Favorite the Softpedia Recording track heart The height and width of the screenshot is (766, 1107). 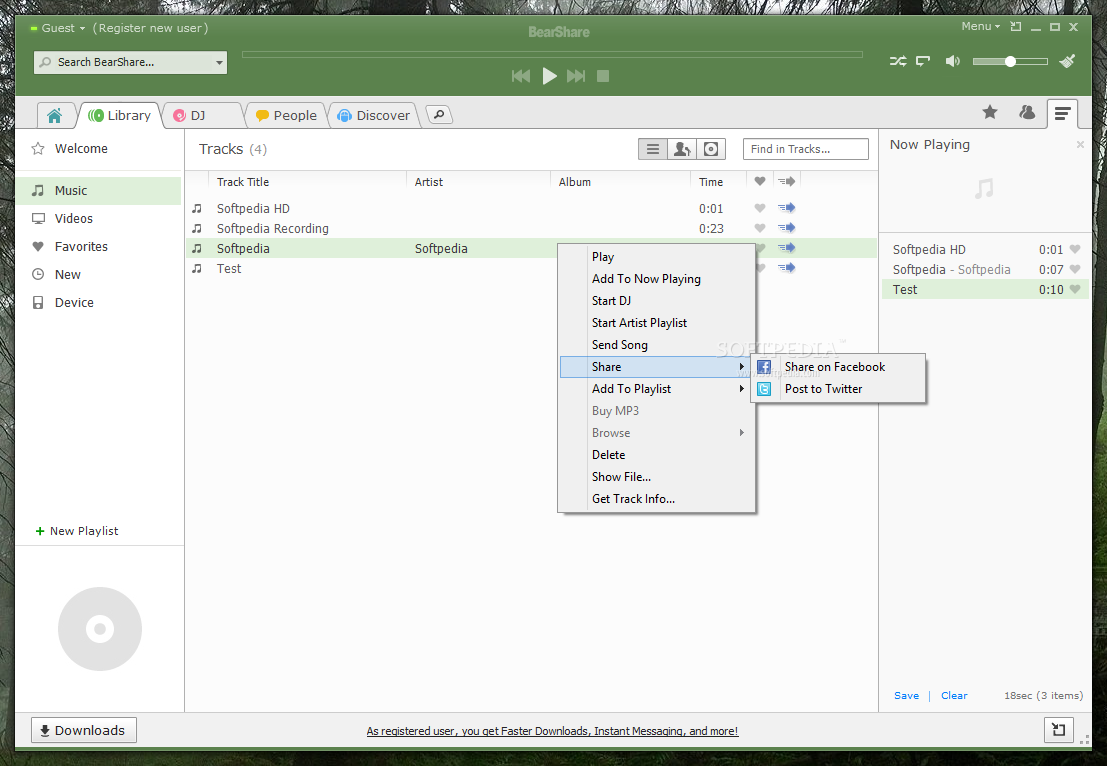pos(760,228)
